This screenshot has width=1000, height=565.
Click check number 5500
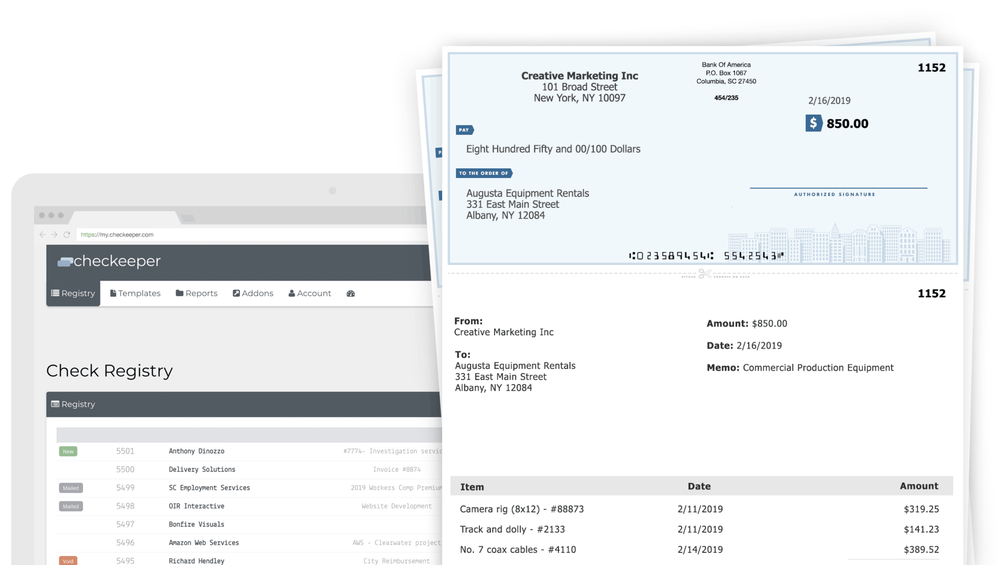125,469
